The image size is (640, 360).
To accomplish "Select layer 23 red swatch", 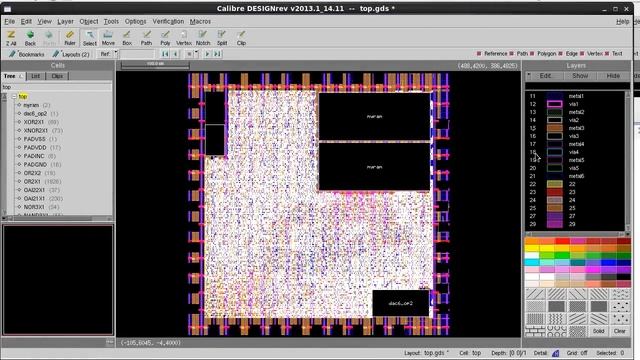I will (555, 192).
